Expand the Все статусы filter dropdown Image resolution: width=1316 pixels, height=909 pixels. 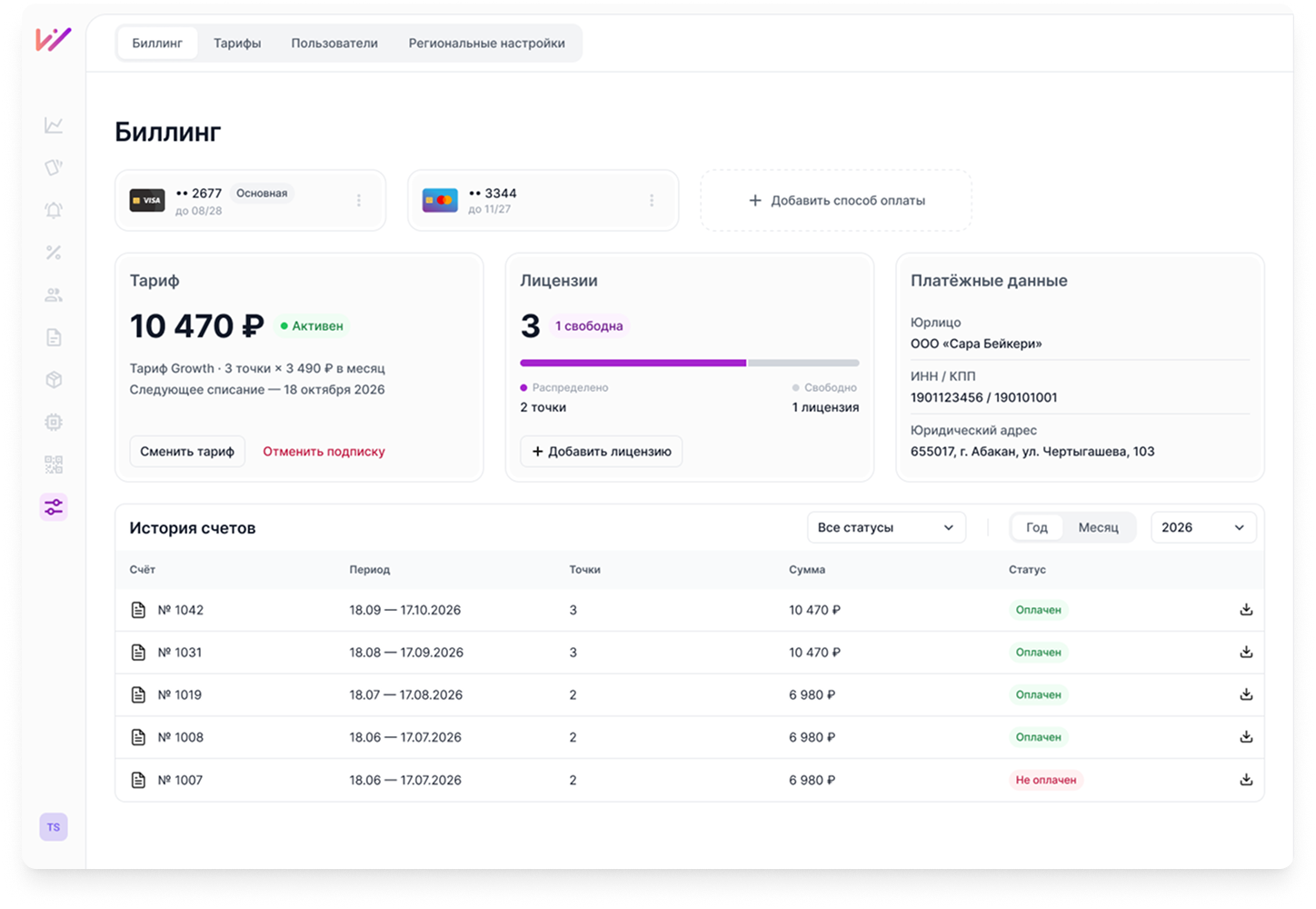tap(886, 527)
